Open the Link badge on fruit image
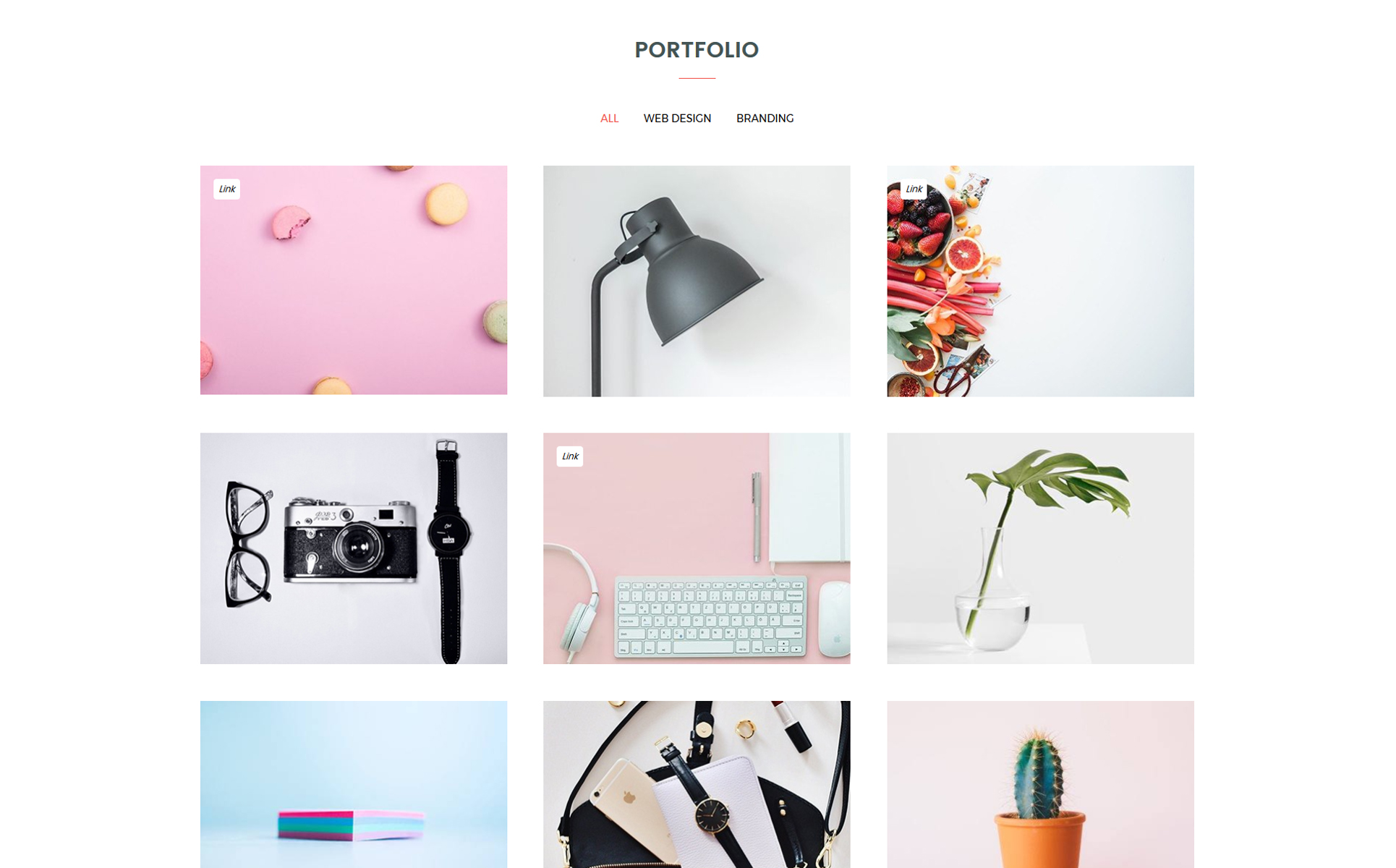This screenshot has height=868, width=1396. [914, 189]
